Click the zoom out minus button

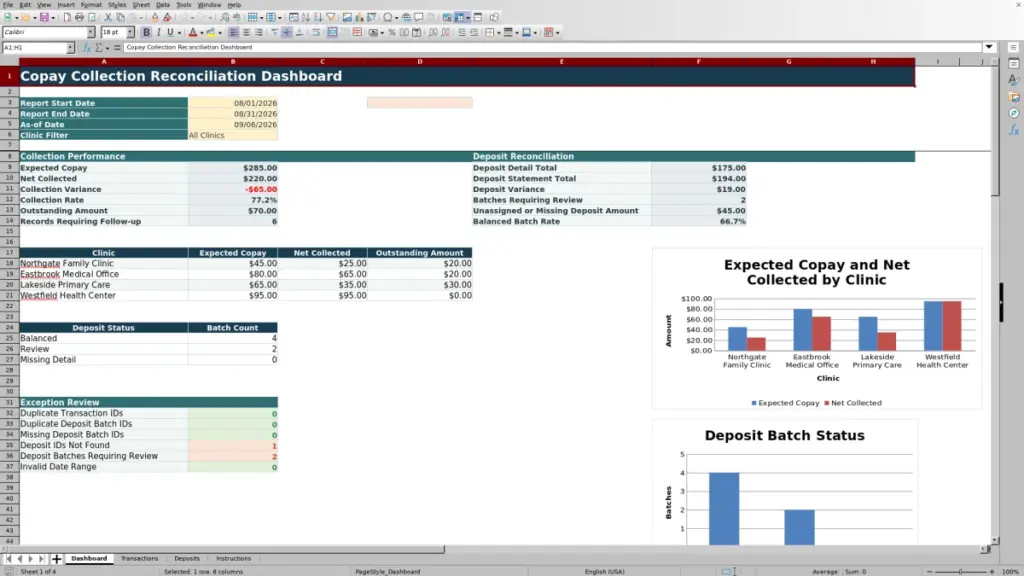pos(930,571)
